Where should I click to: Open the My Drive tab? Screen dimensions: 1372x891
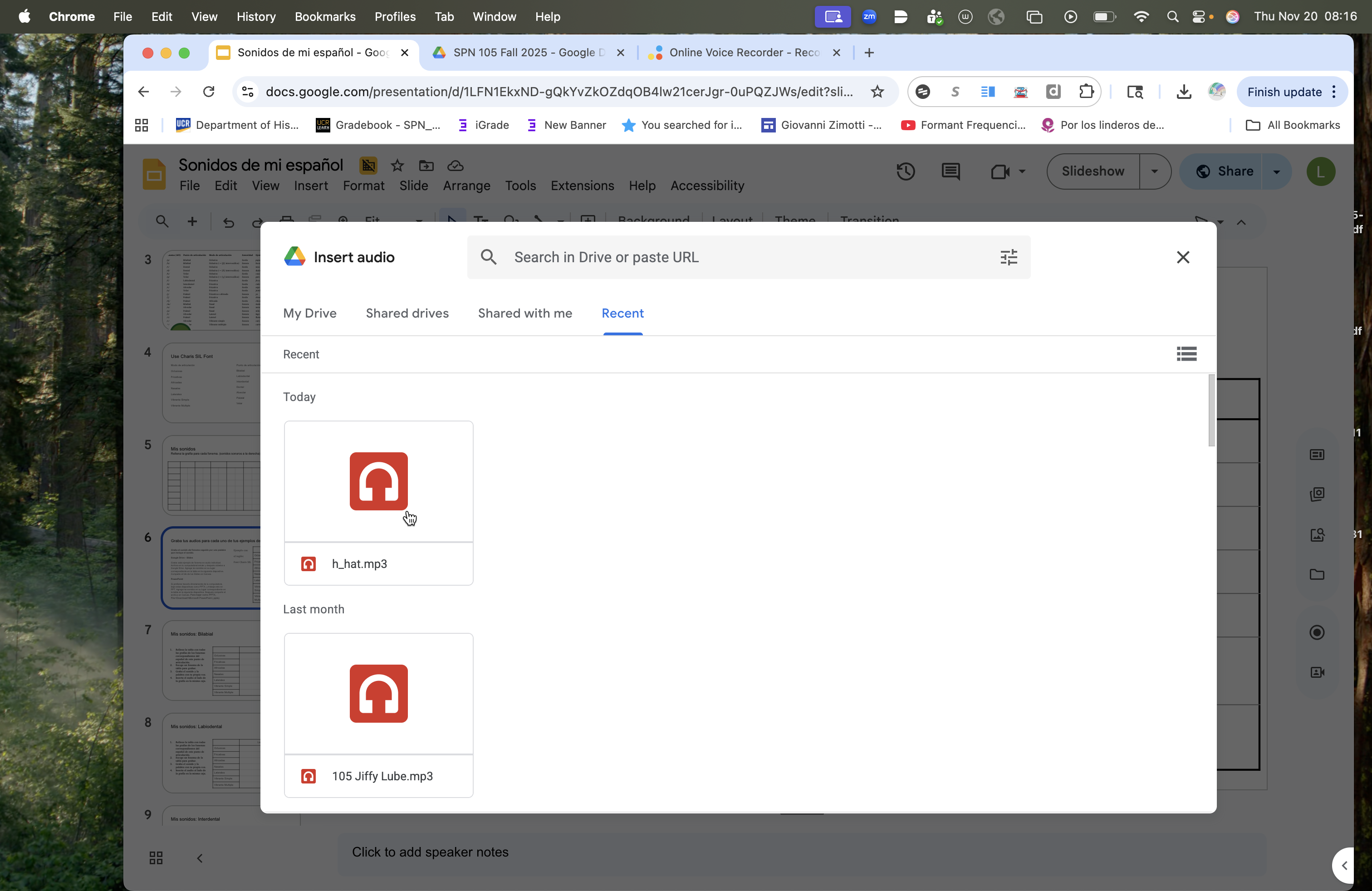pos(309,313)
